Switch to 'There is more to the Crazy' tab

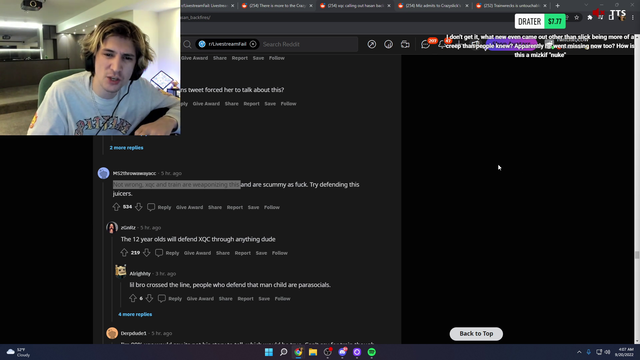pos(278,6)
